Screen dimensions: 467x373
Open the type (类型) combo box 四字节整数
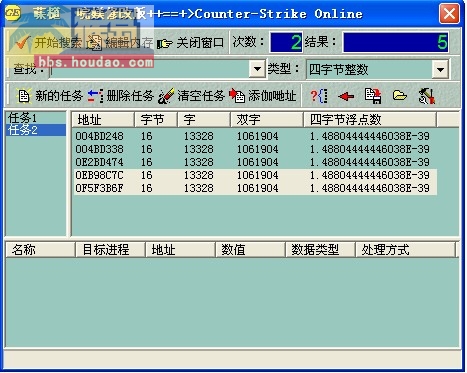(377, 70)
